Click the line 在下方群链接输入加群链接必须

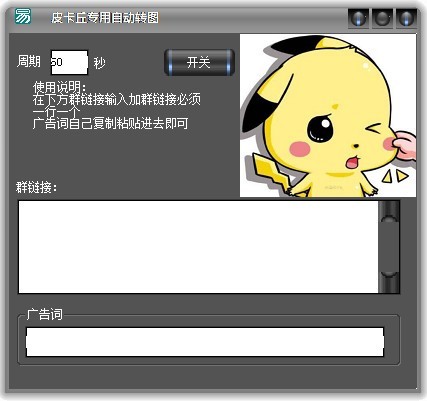[x=117, y=99]
